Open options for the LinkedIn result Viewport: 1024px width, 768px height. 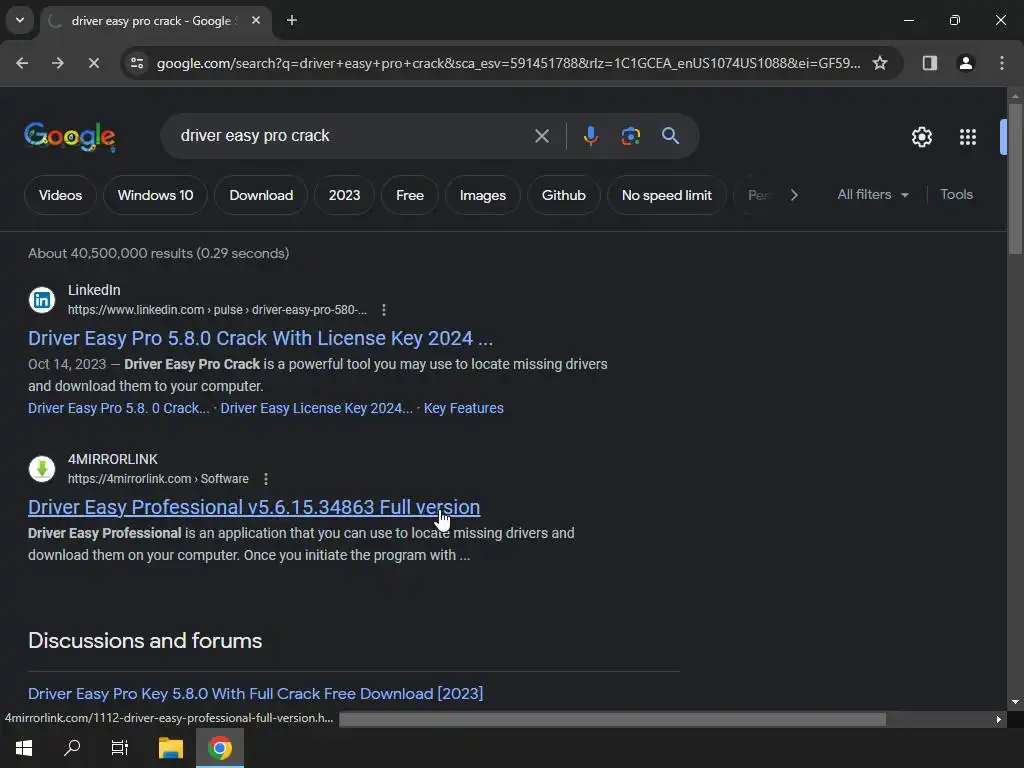click(x=383, y=310)
